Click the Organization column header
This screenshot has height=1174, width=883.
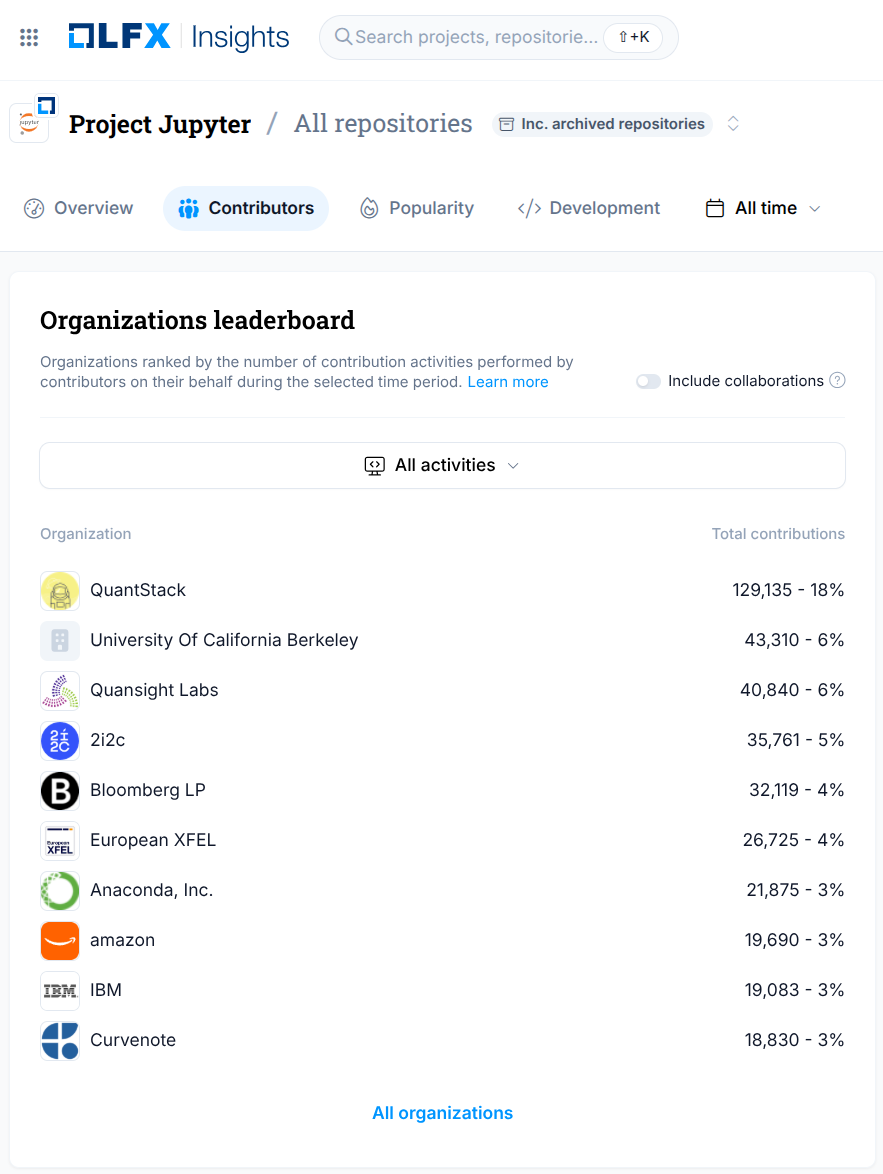(85, 534)
